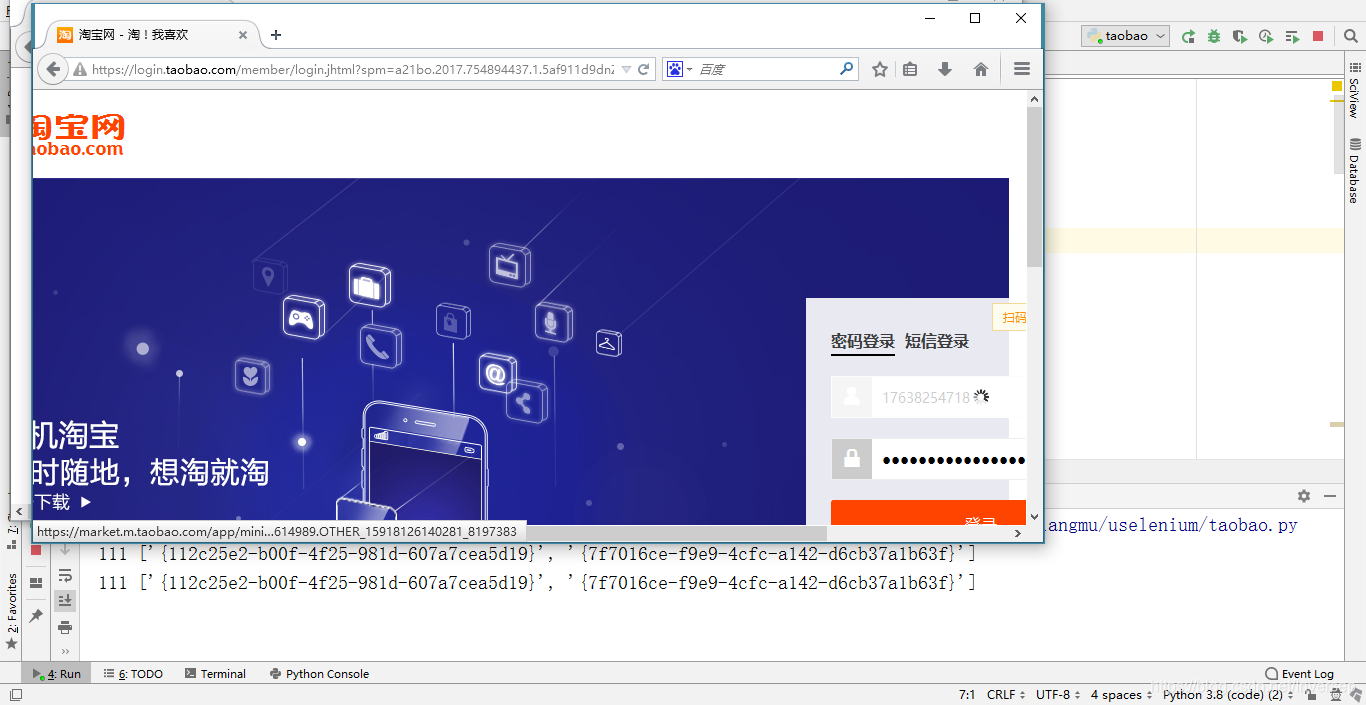The height and width of the screenshot is (705, 1366).
Task: Open the browser hamburger menu
Action: pyautogui.click(x=1021, y=69)
